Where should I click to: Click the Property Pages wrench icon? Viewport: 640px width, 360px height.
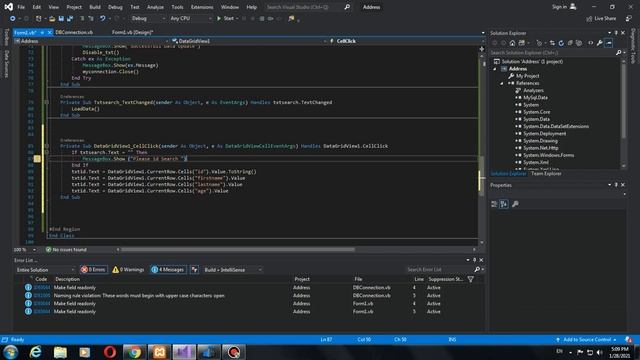[515, 204]
